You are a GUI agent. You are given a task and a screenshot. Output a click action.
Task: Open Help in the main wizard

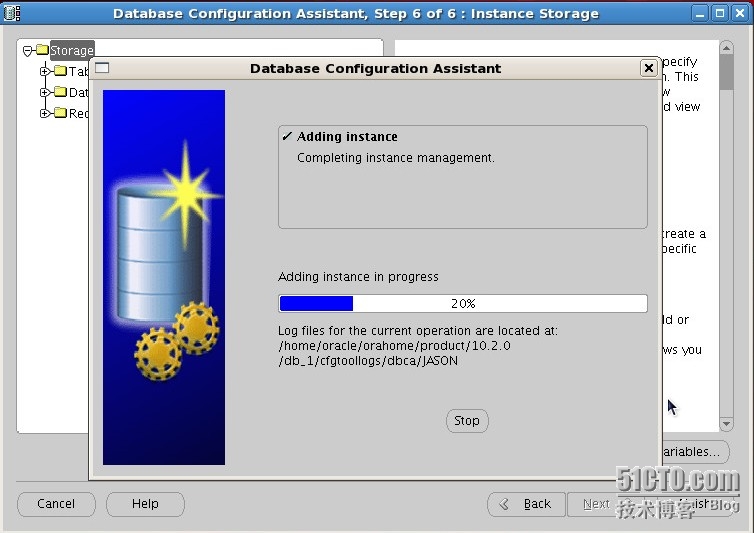pos(145,504)
